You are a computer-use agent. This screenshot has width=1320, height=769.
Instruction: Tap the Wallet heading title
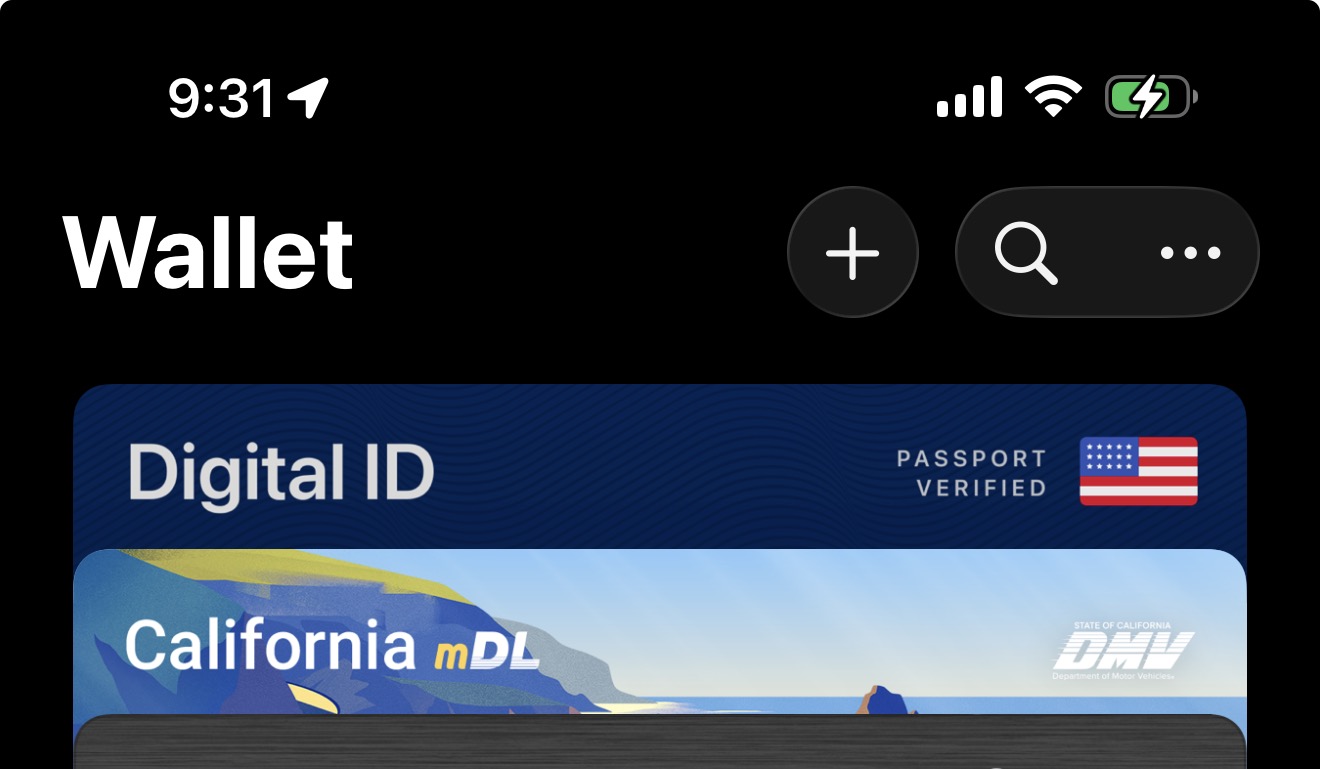tap(209, 252)
